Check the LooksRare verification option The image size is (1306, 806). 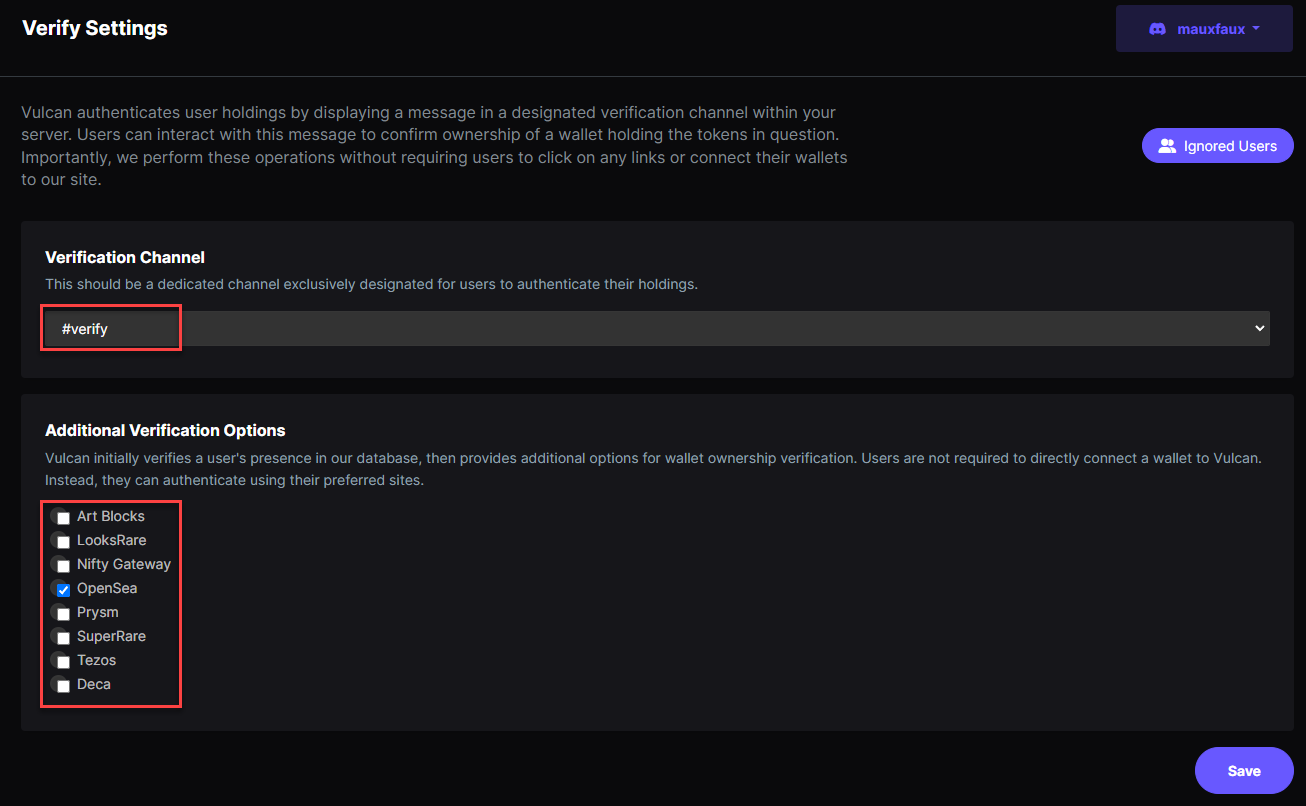63,542
